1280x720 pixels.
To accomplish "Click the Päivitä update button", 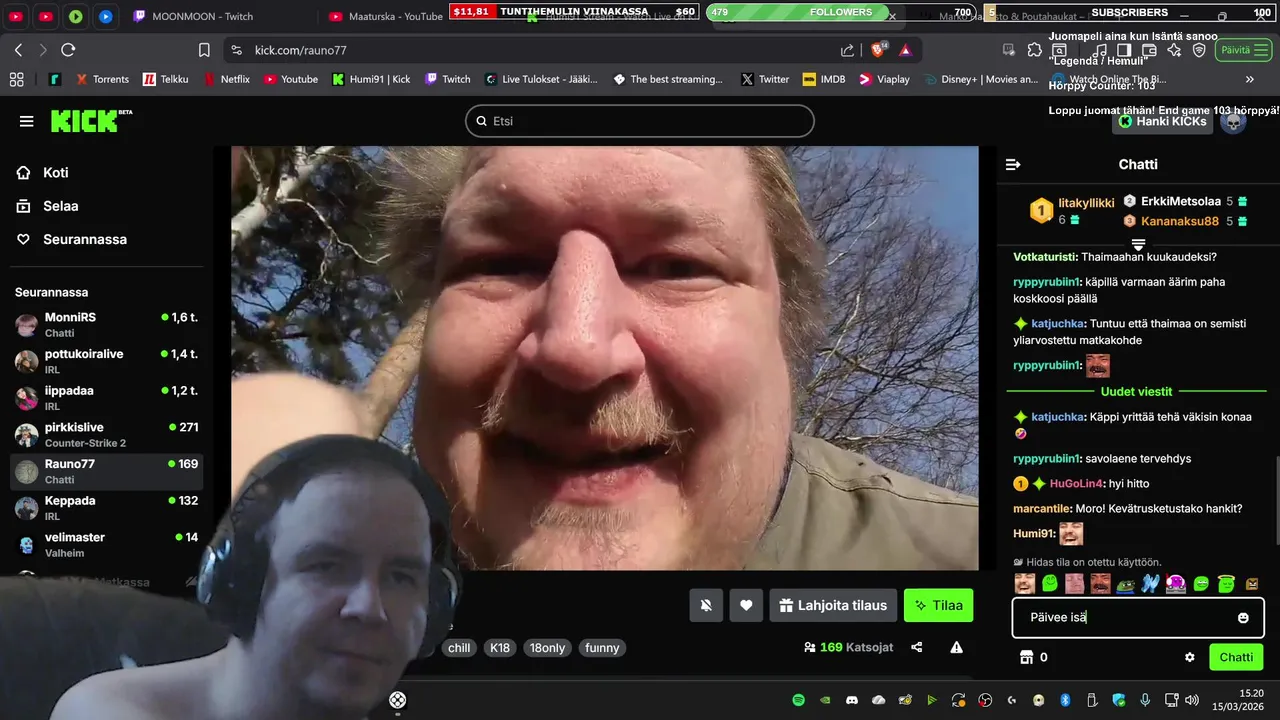I will pos(1242,50).
